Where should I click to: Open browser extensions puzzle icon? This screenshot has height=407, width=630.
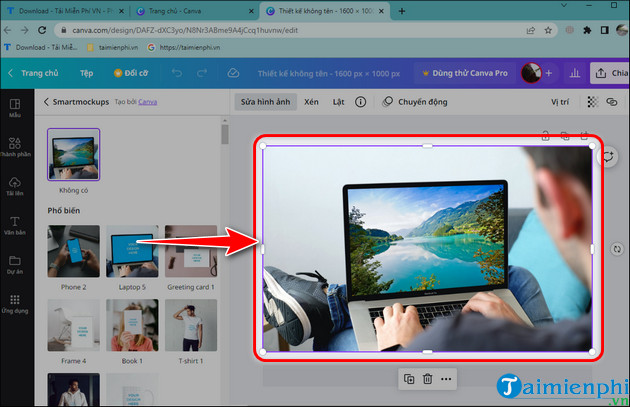587,30
